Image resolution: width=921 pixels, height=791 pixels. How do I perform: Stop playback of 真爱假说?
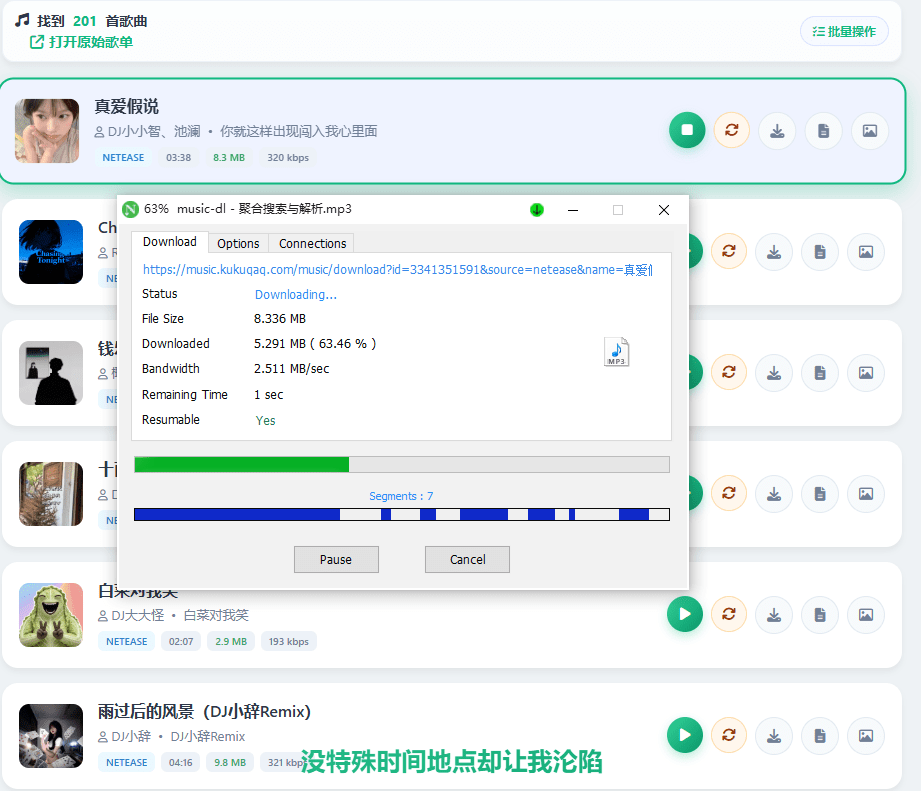click(x=687, y=131)
